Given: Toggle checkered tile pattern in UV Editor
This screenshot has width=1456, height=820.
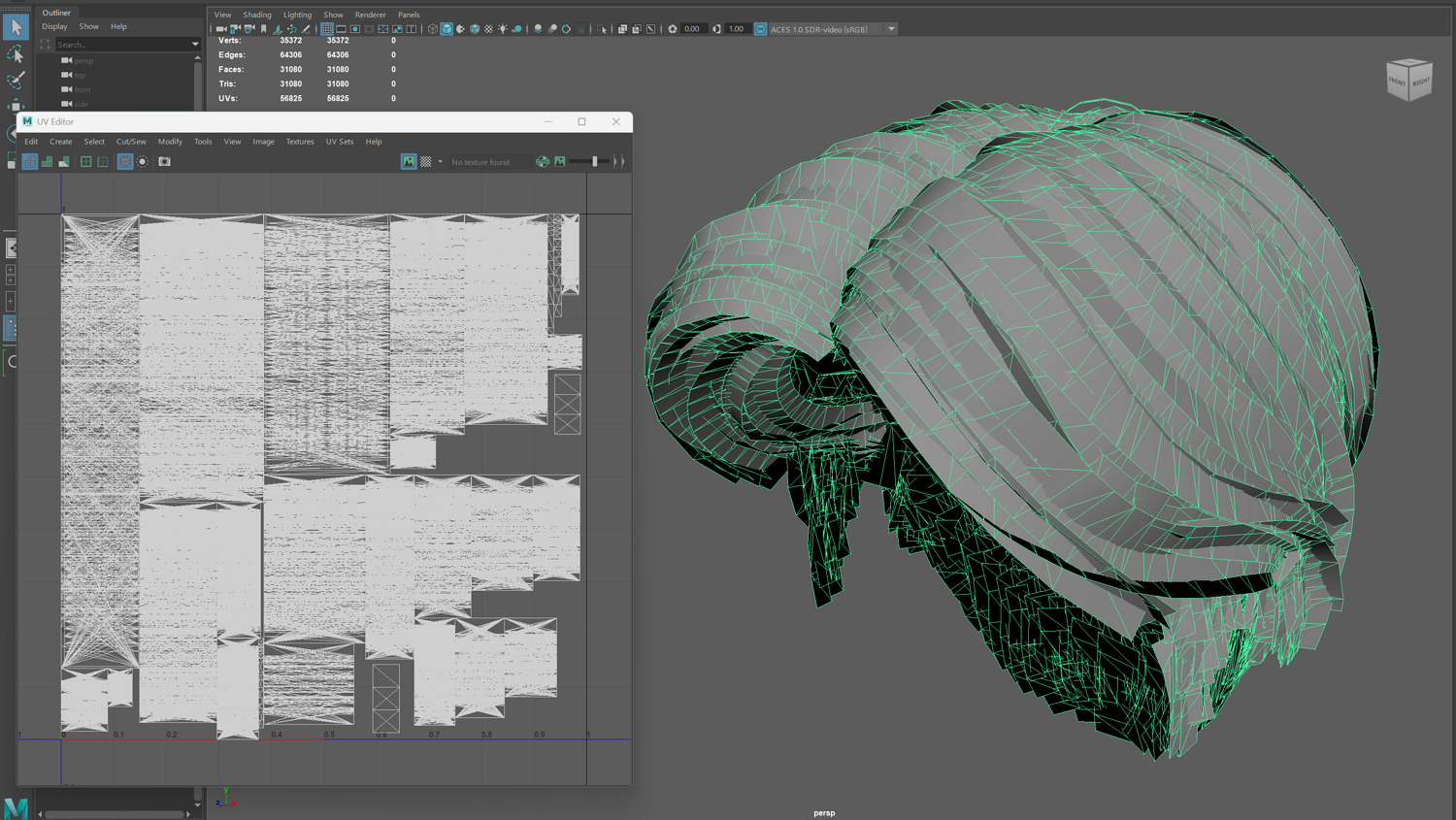Looking at the screenshot, I should click(426, 162).
